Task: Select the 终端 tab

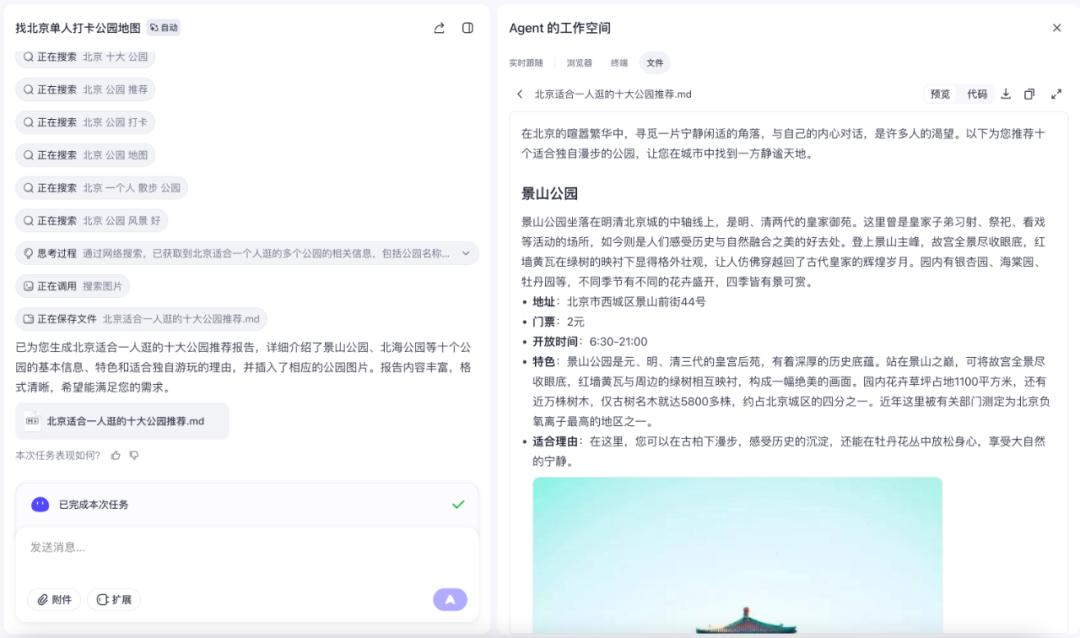Action: coord(619,62)
